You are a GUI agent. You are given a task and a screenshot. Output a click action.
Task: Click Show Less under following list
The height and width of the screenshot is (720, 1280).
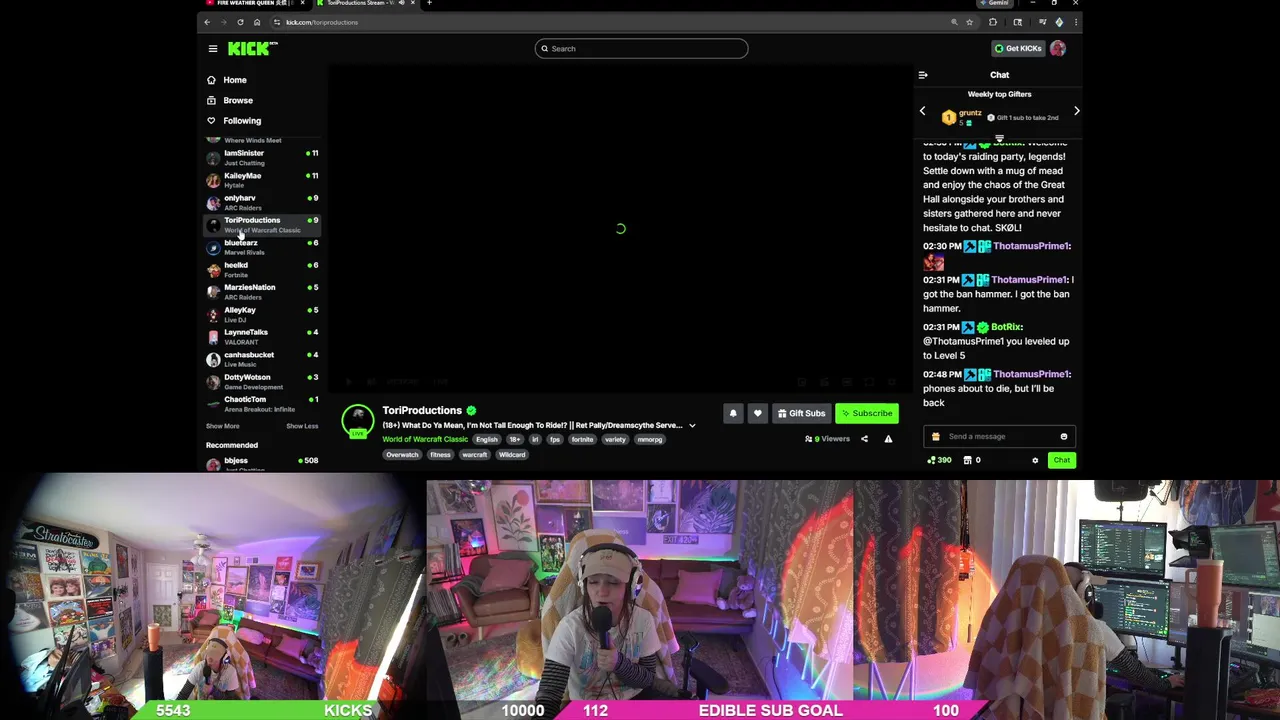302,426
